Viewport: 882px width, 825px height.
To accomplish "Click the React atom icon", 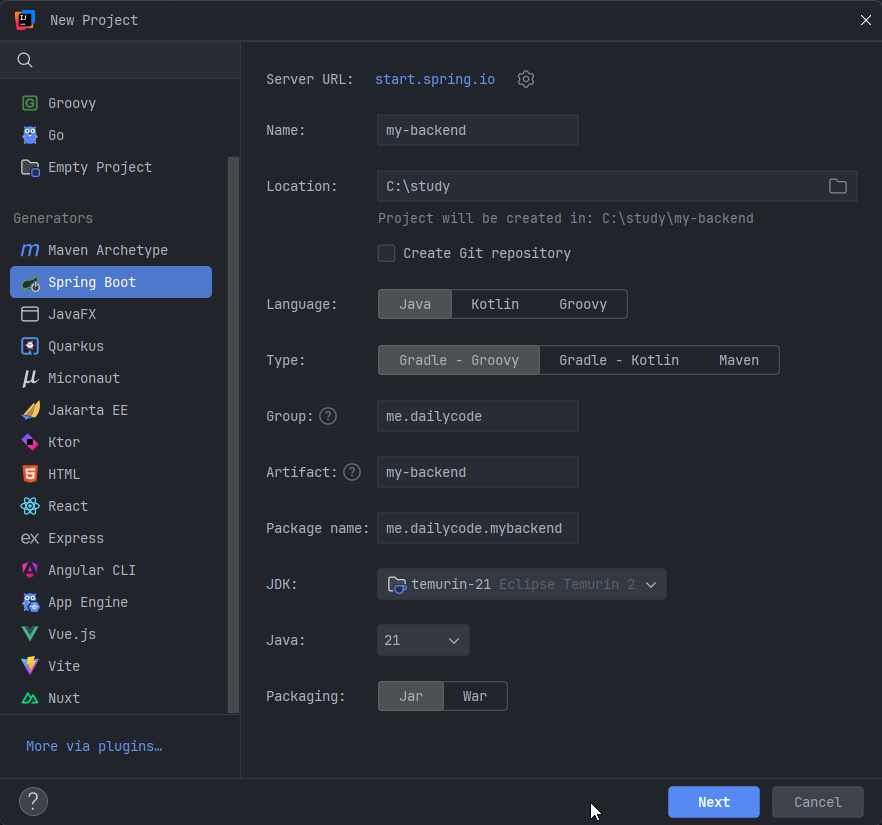I will [x=30, y=507].
